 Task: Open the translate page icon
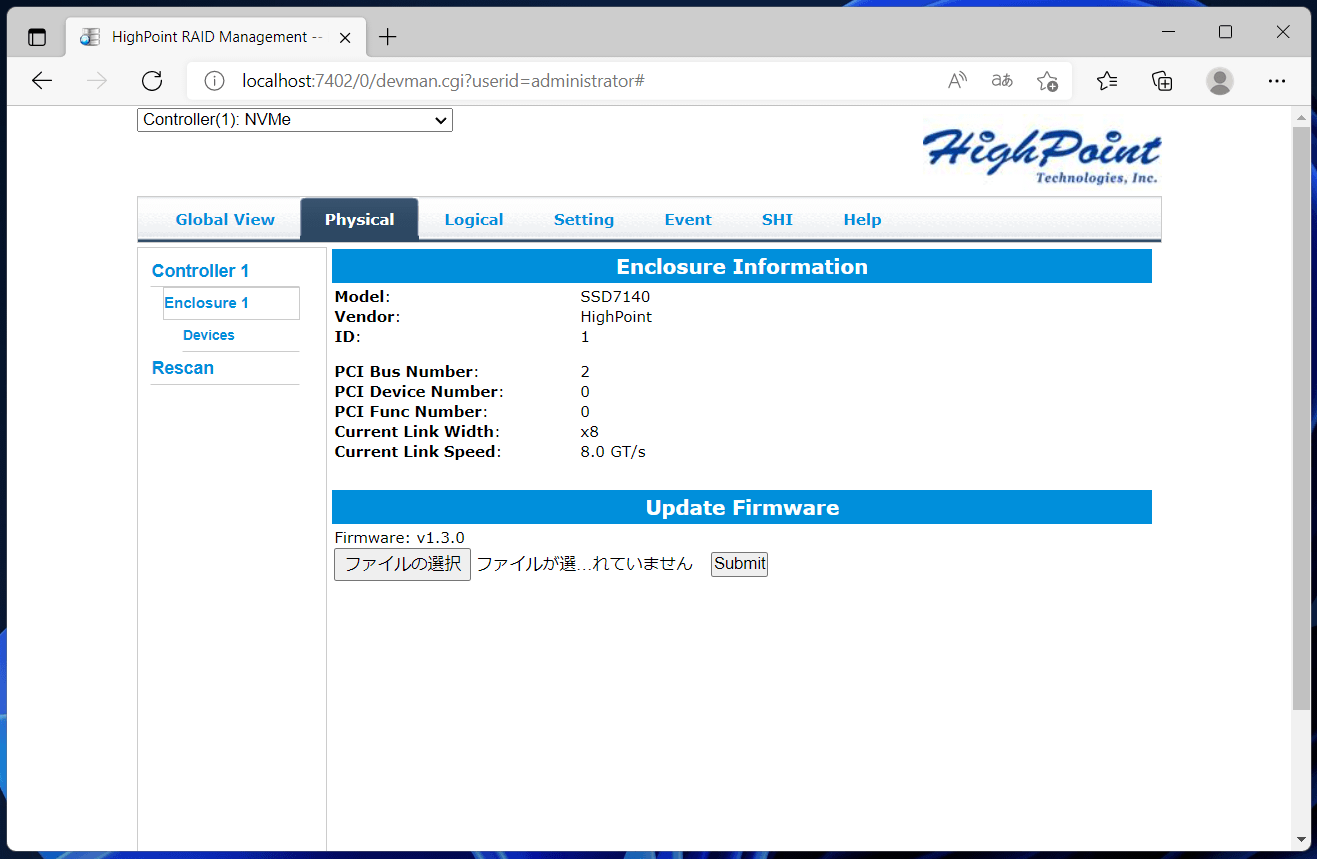[x=1002, y=81]
